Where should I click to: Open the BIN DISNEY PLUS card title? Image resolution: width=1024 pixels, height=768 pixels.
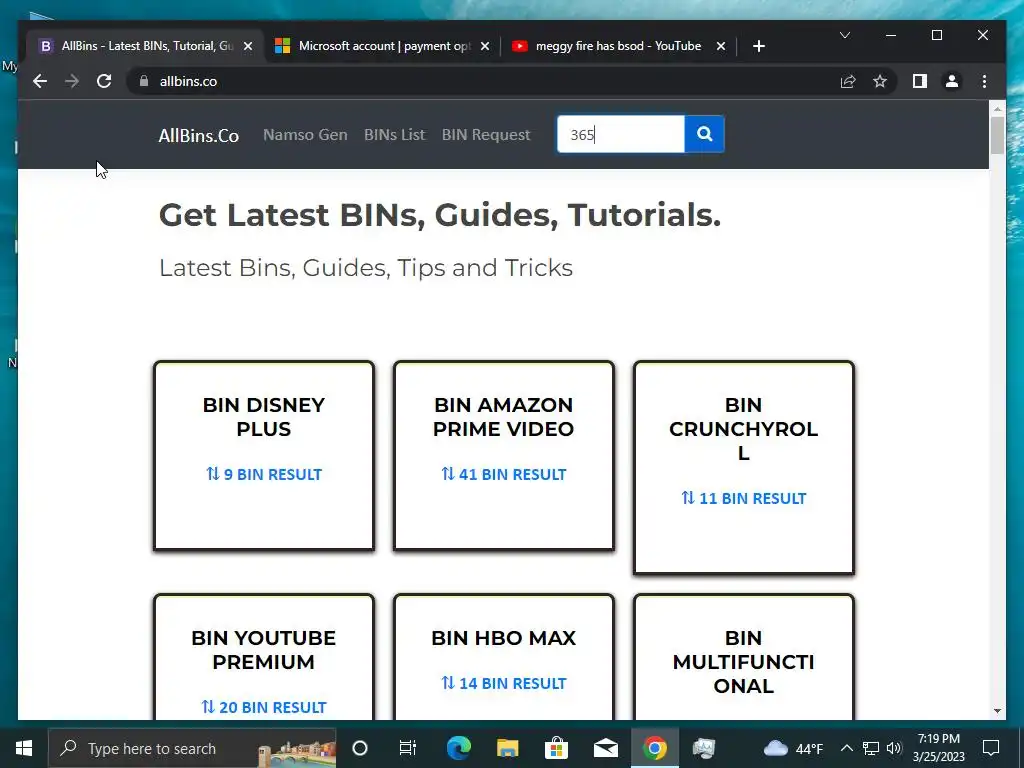264,417
